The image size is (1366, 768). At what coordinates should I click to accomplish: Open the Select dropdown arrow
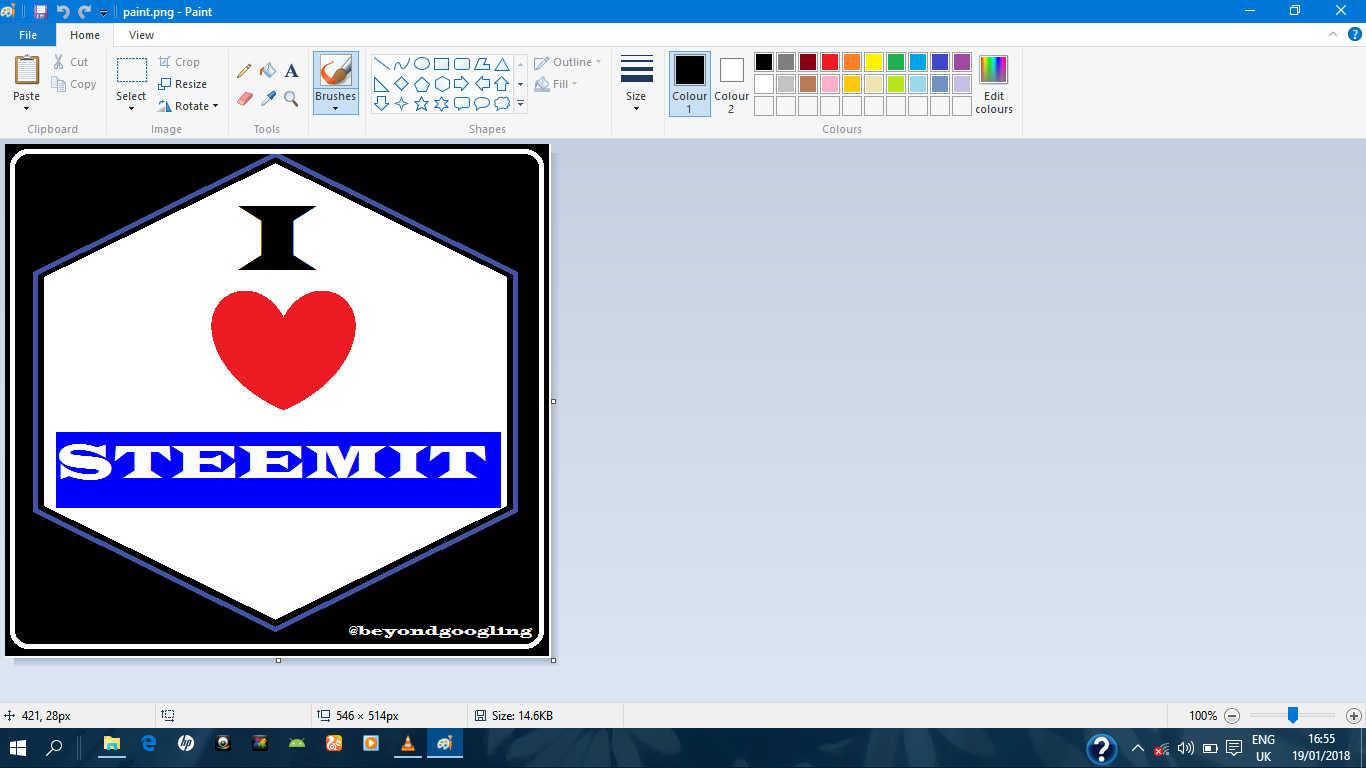[131, 107]
